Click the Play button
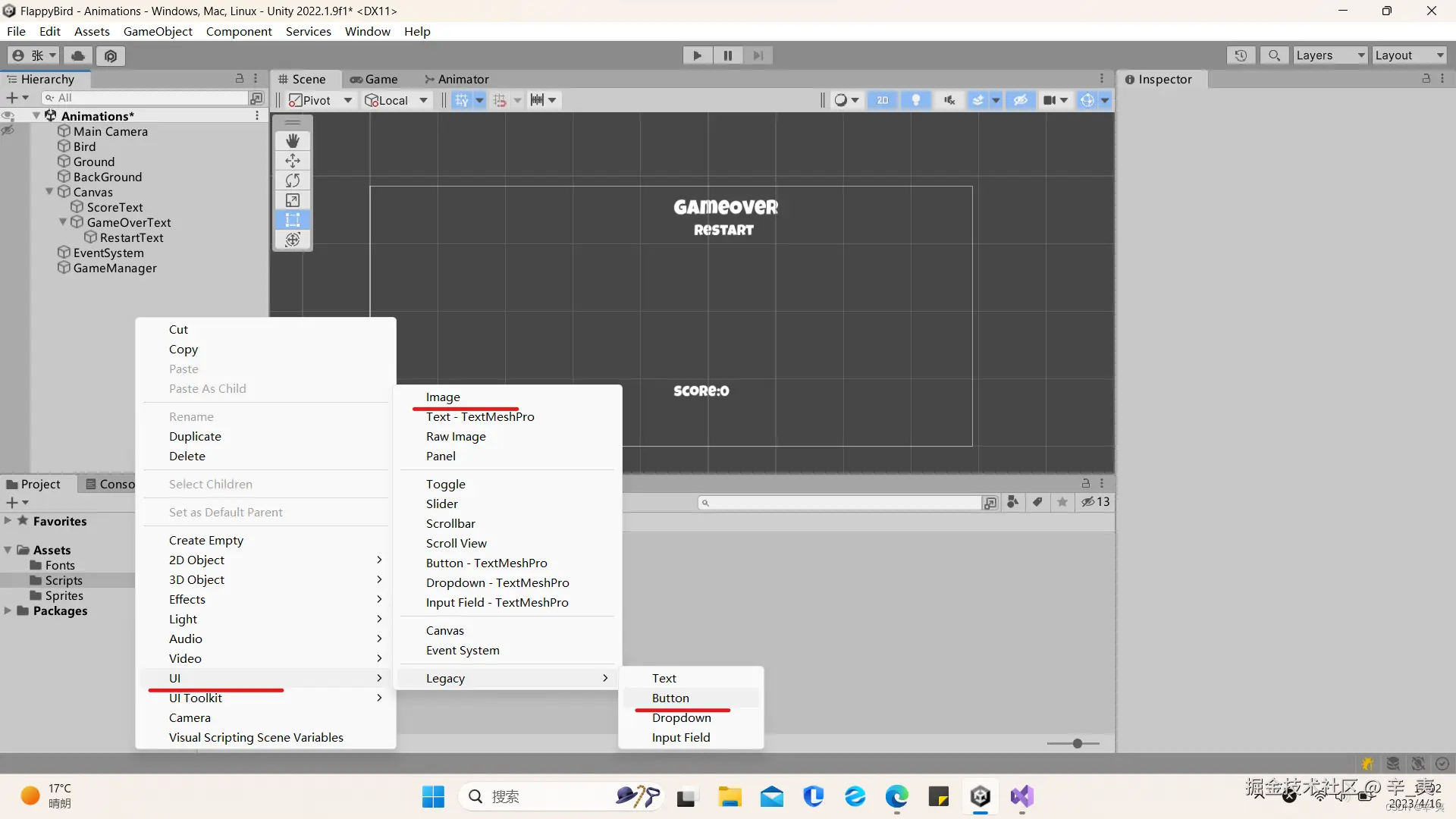 697,55
